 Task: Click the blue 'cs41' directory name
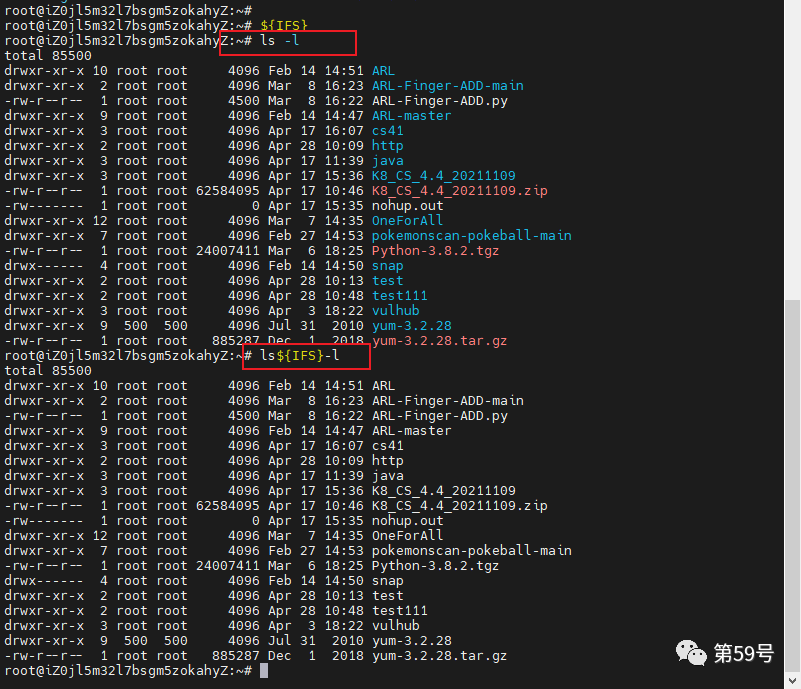[388, 130]
